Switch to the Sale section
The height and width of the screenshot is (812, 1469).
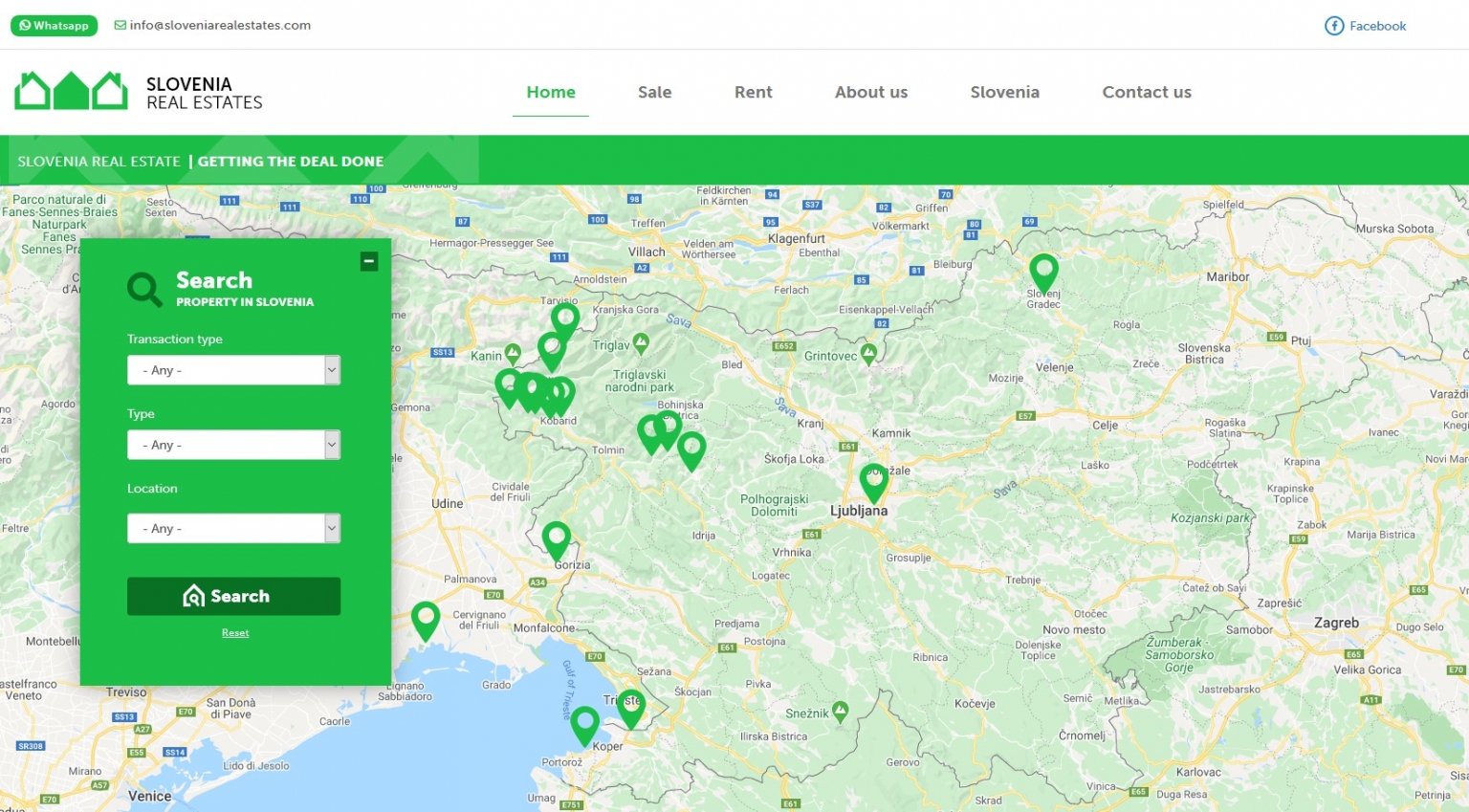pyautogui.click(x=654, y=92)
